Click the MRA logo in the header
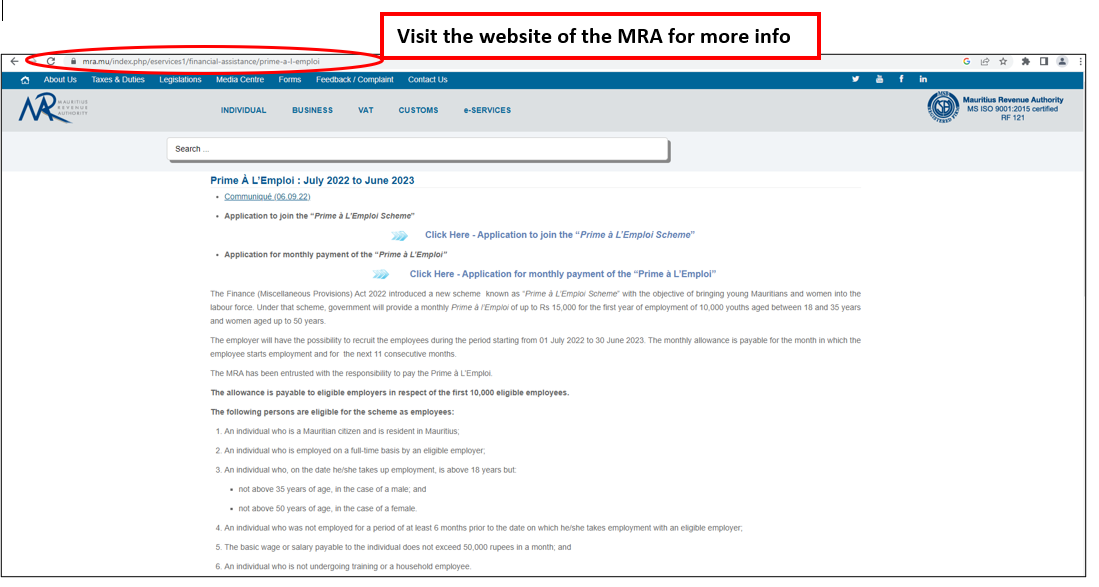The image size is (1099, 587). tap(53, 109)
